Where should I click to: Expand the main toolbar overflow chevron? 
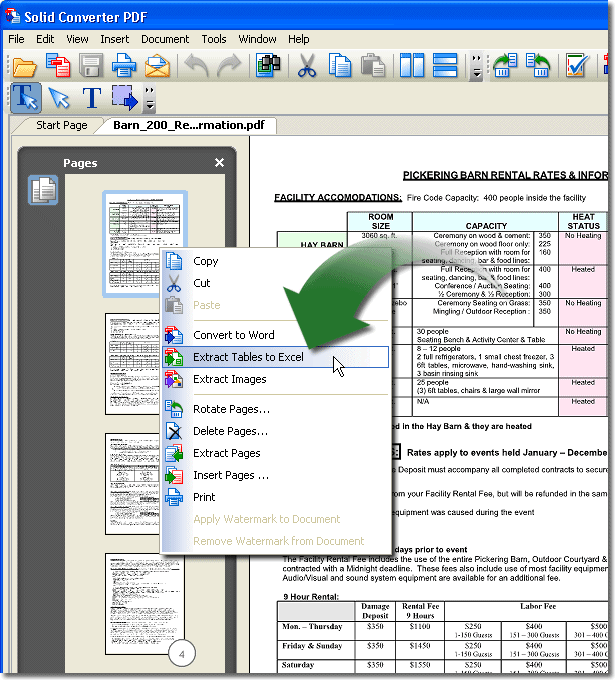click(477, 68)
